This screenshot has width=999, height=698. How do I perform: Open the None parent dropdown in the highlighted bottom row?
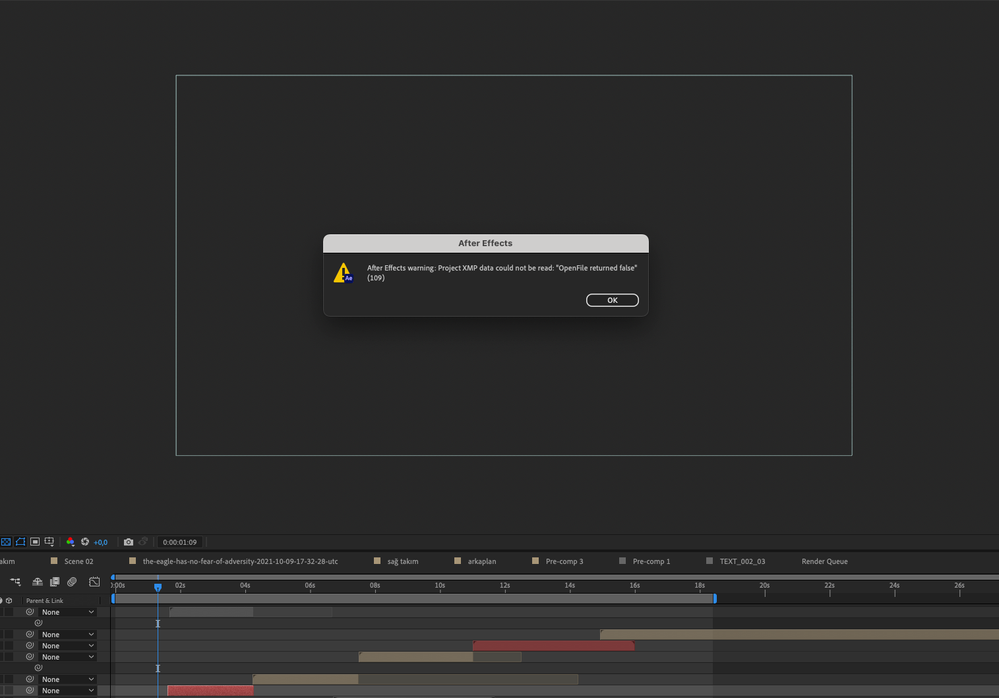coord(68,690)
